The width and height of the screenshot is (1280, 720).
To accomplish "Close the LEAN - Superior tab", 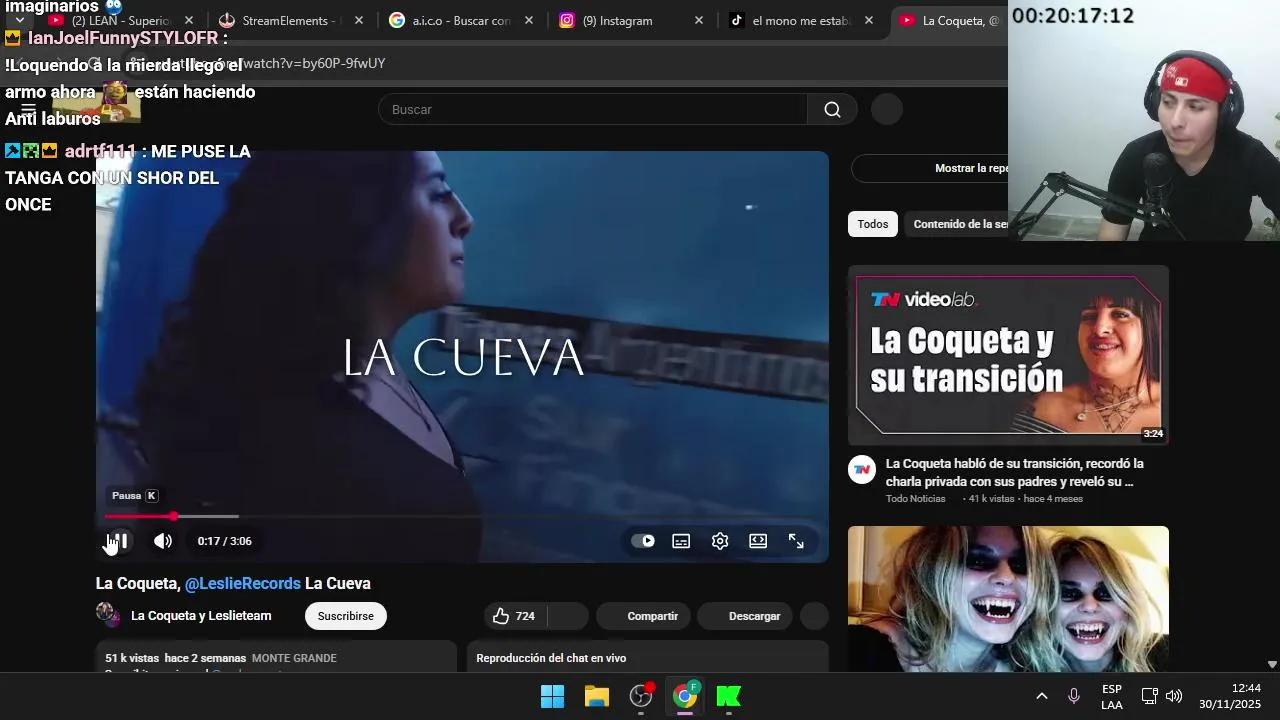I will tap(189, 20).
